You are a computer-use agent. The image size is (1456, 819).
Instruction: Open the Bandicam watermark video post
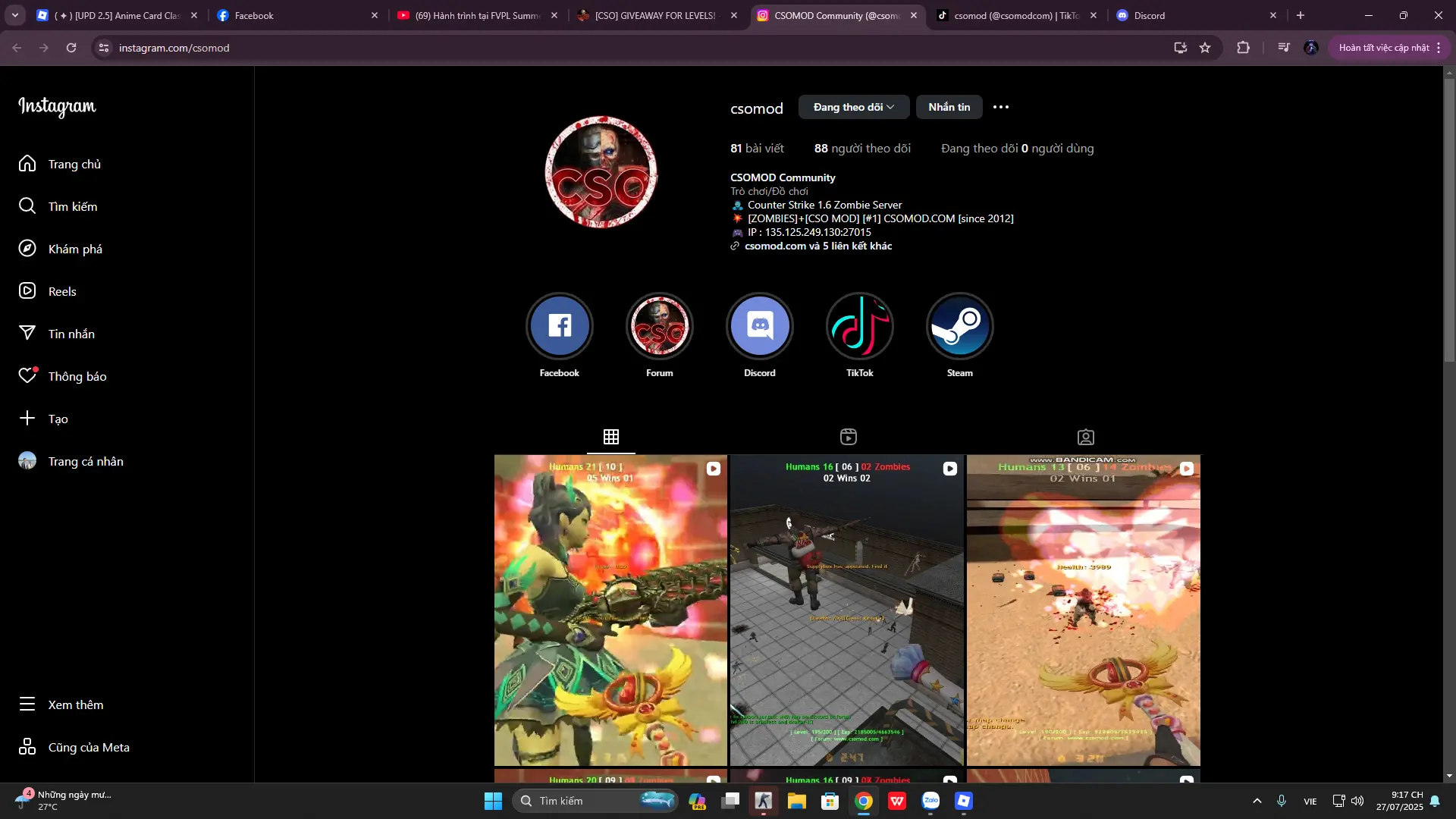(x=1084, y=610)
